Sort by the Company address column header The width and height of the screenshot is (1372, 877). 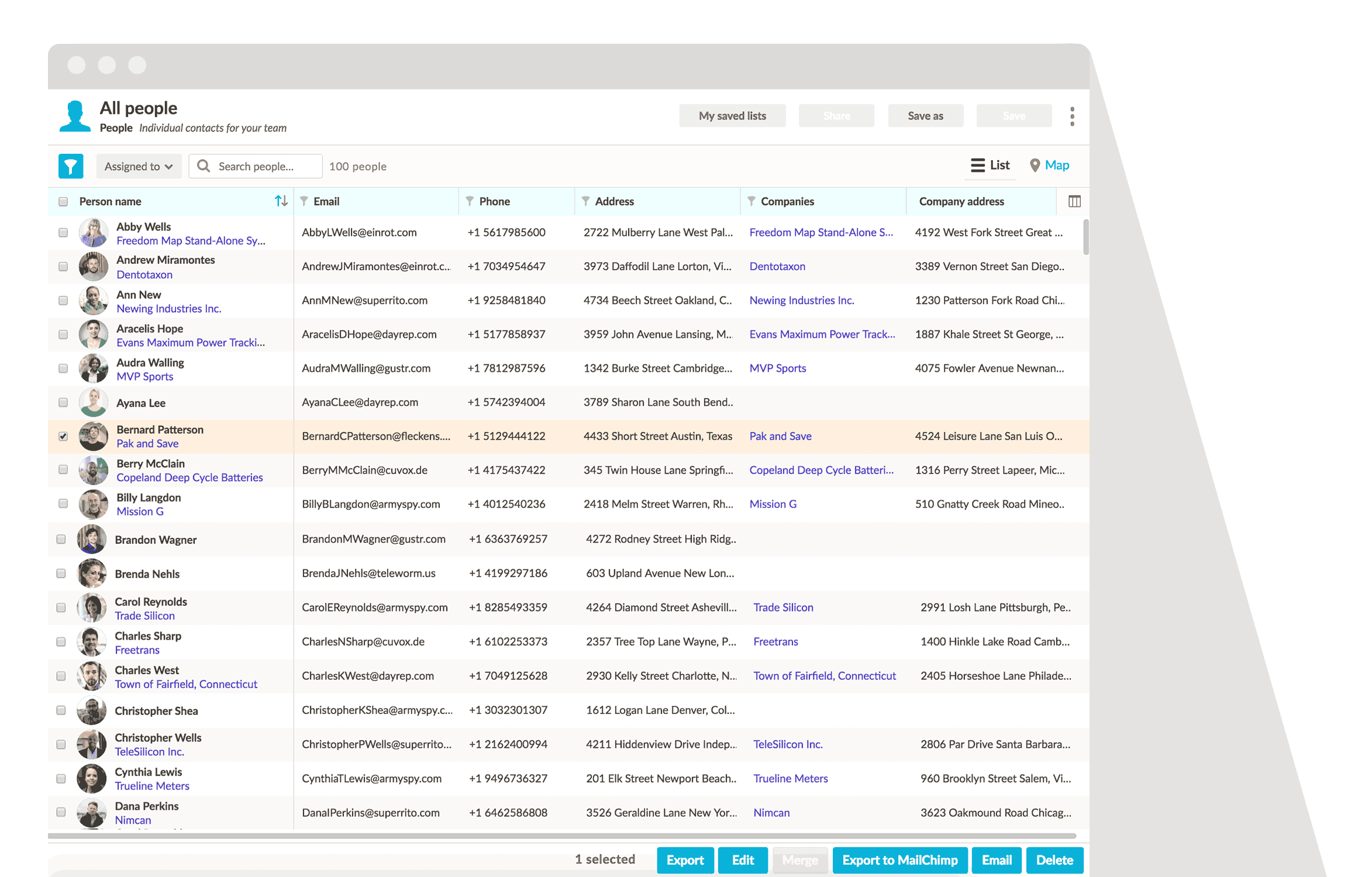coord(961,201)
